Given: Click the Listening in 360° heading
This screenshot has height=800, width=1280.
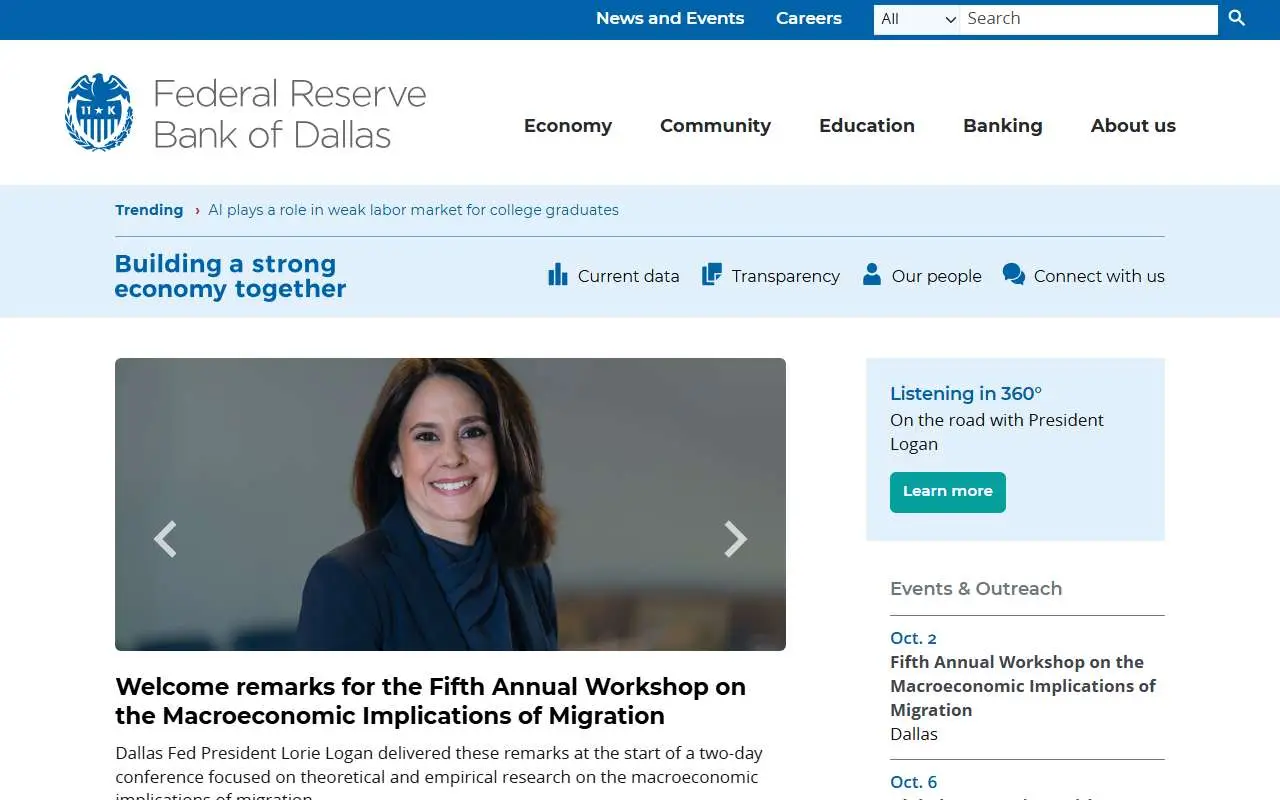Looking at the screenshot, I should point(966,394).
